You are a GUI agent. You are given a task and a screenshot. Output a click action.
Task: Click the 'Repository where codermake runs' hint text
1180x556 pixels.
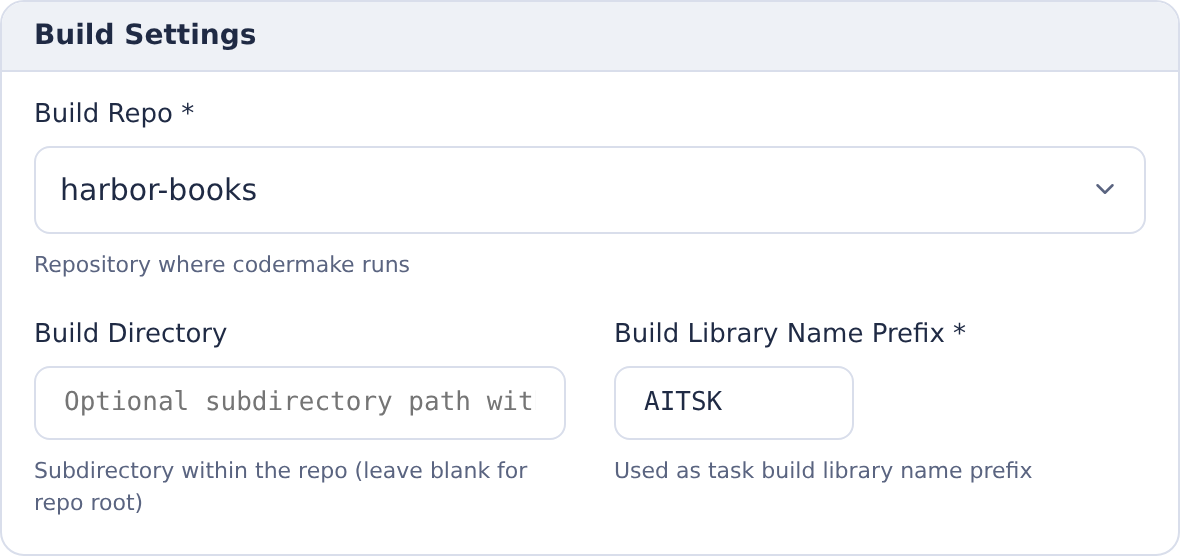pos(222,265)
